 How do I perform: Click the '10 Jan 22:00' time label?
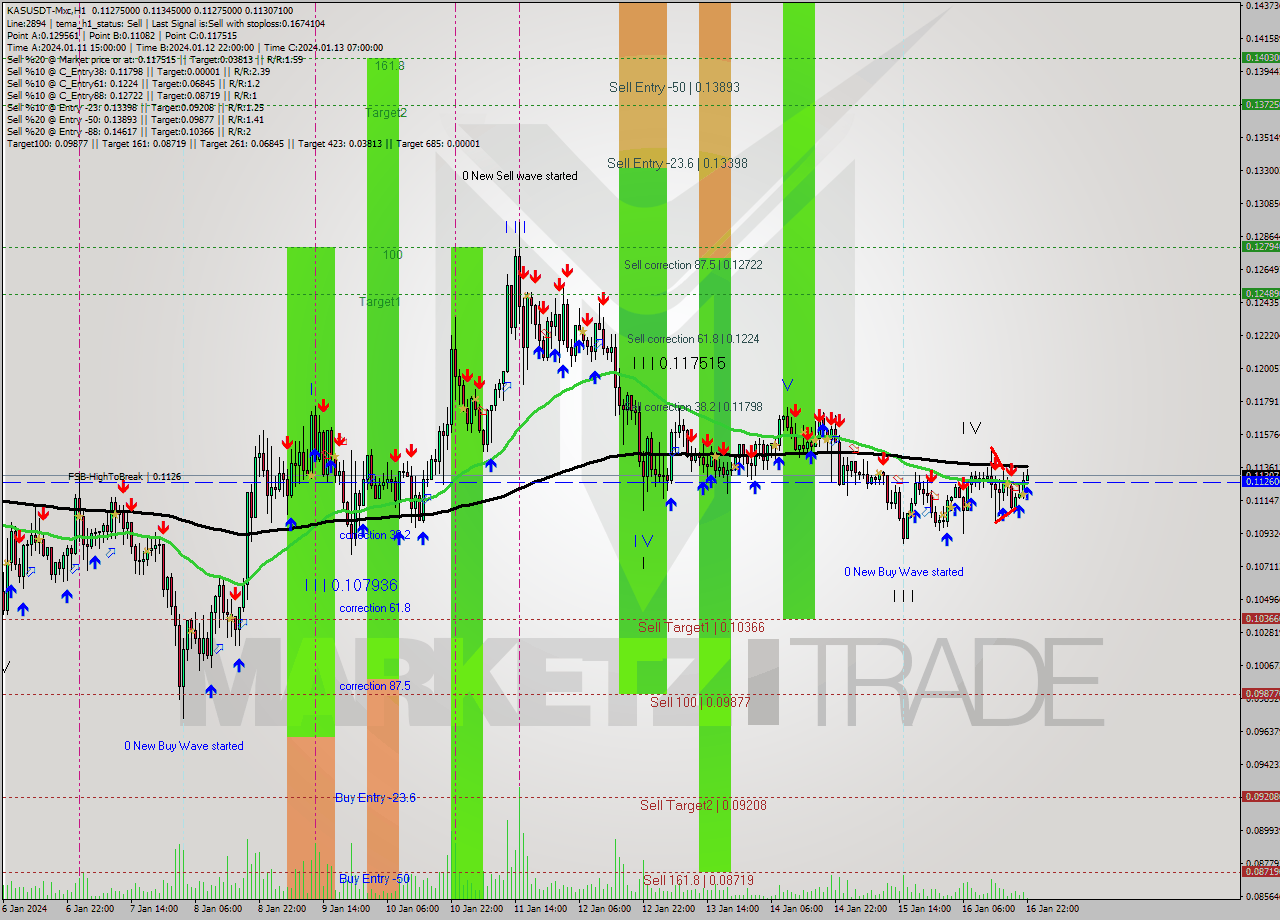[474, 909]
